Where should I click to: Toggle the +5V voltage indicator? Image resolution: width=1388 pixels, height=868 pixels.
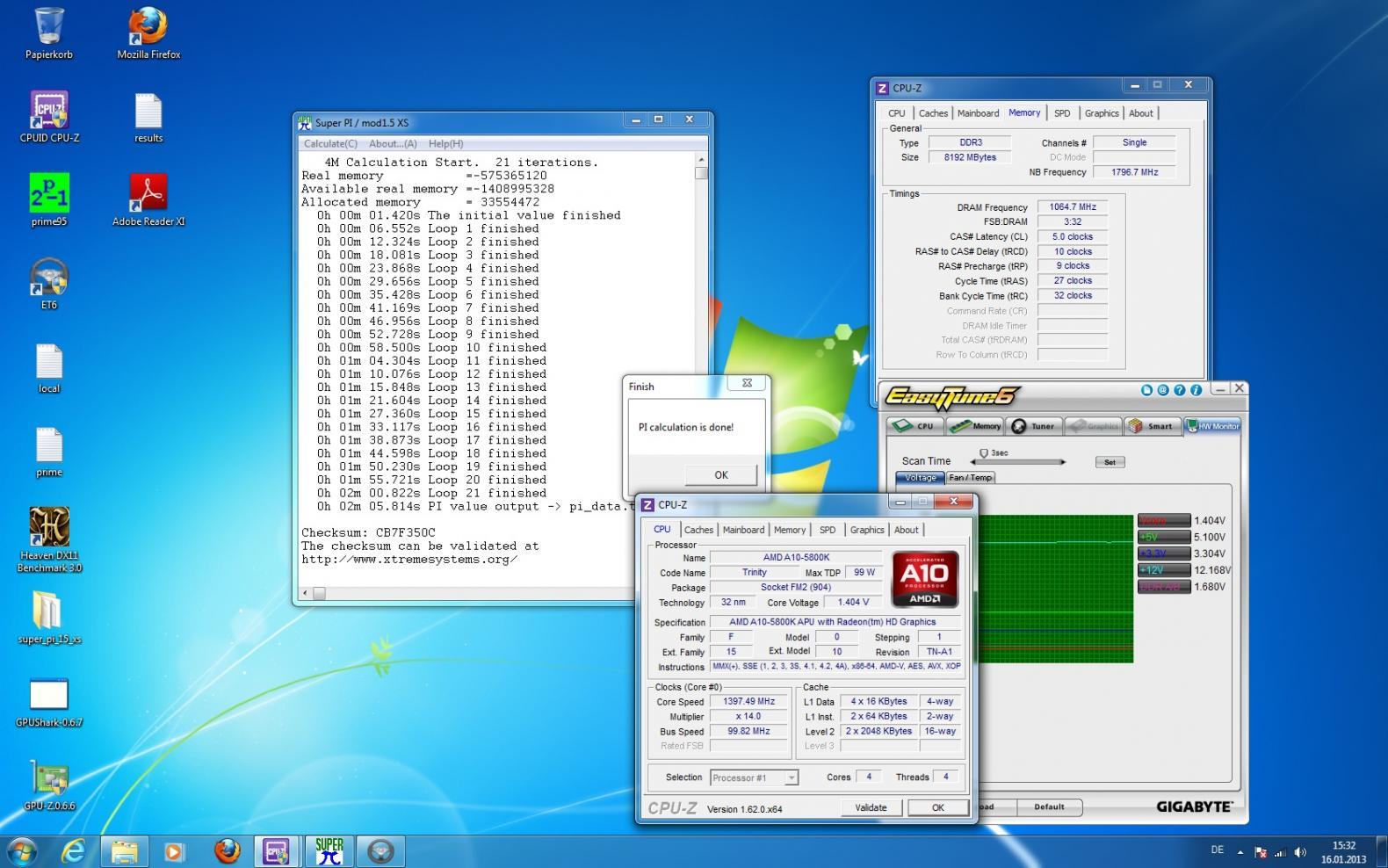(1164, 537)
